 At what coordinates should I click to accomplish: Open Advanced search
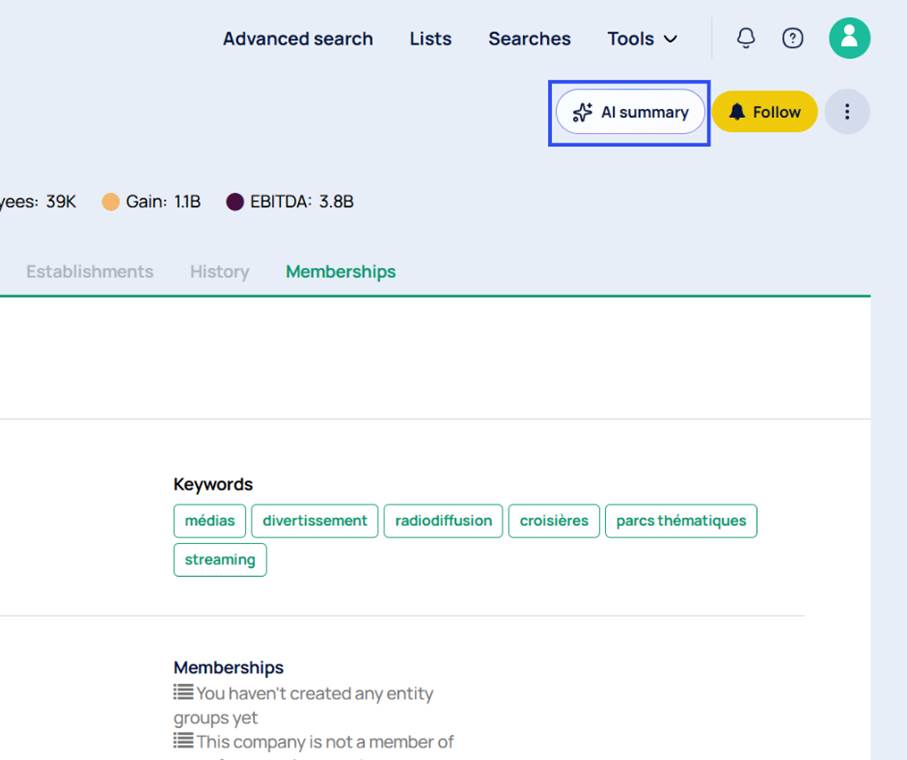[298, 38]
